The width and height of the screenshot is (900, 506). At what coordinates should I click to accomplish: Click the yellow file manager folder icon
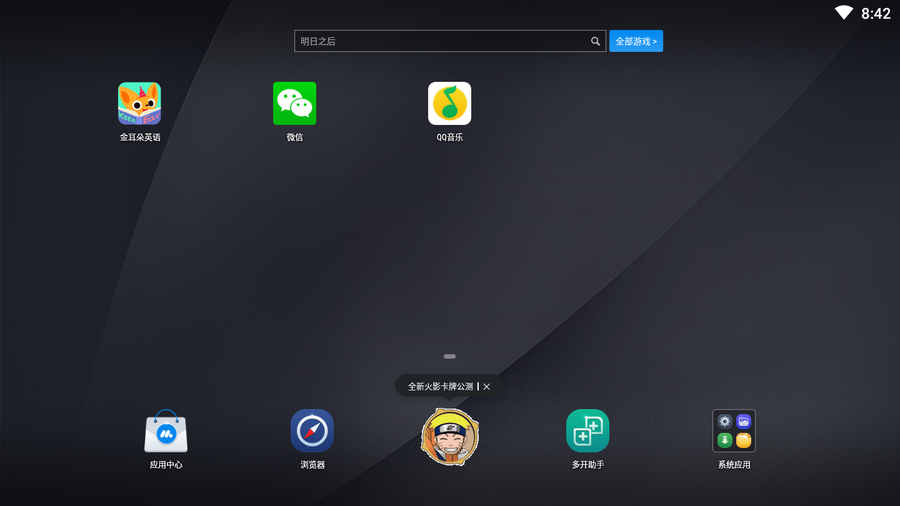pyautogui.click(x=743, y=440)
